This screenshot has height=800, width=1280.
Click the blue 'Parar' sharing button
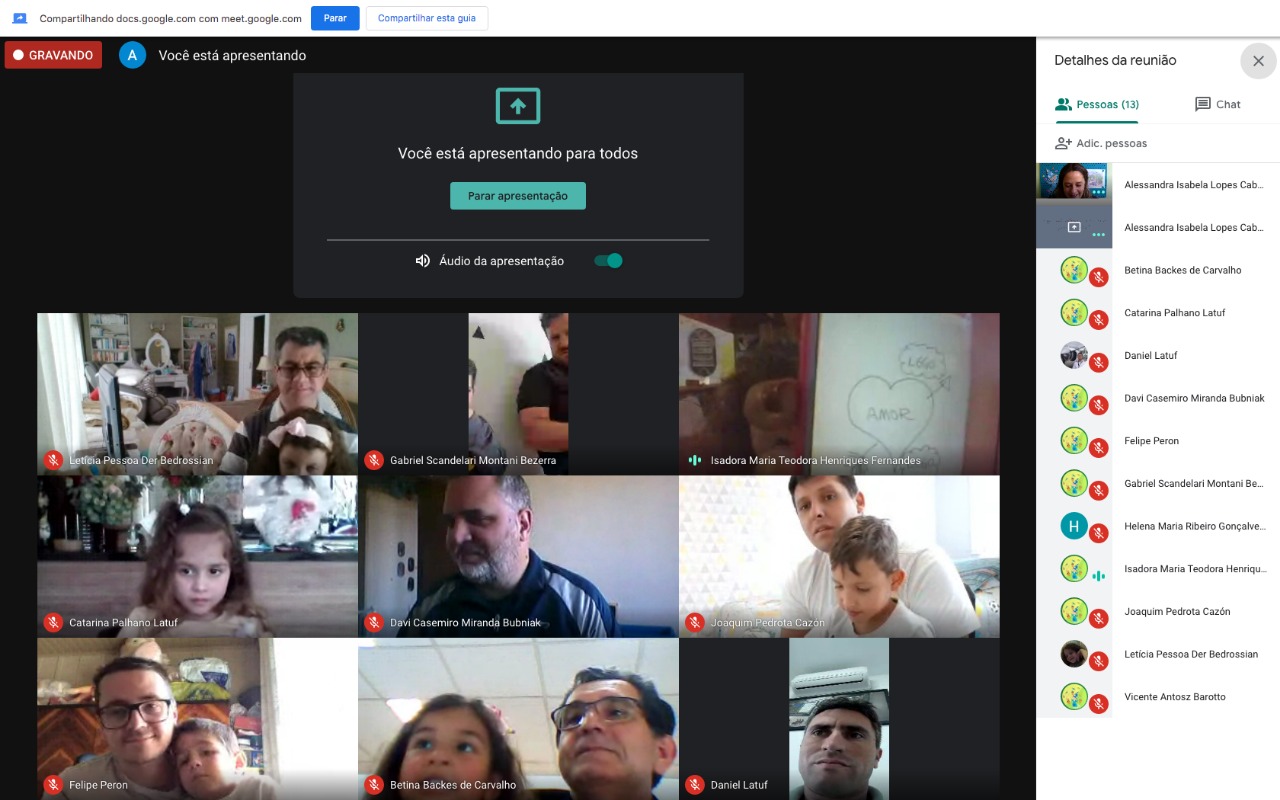[x=335, y=18]
